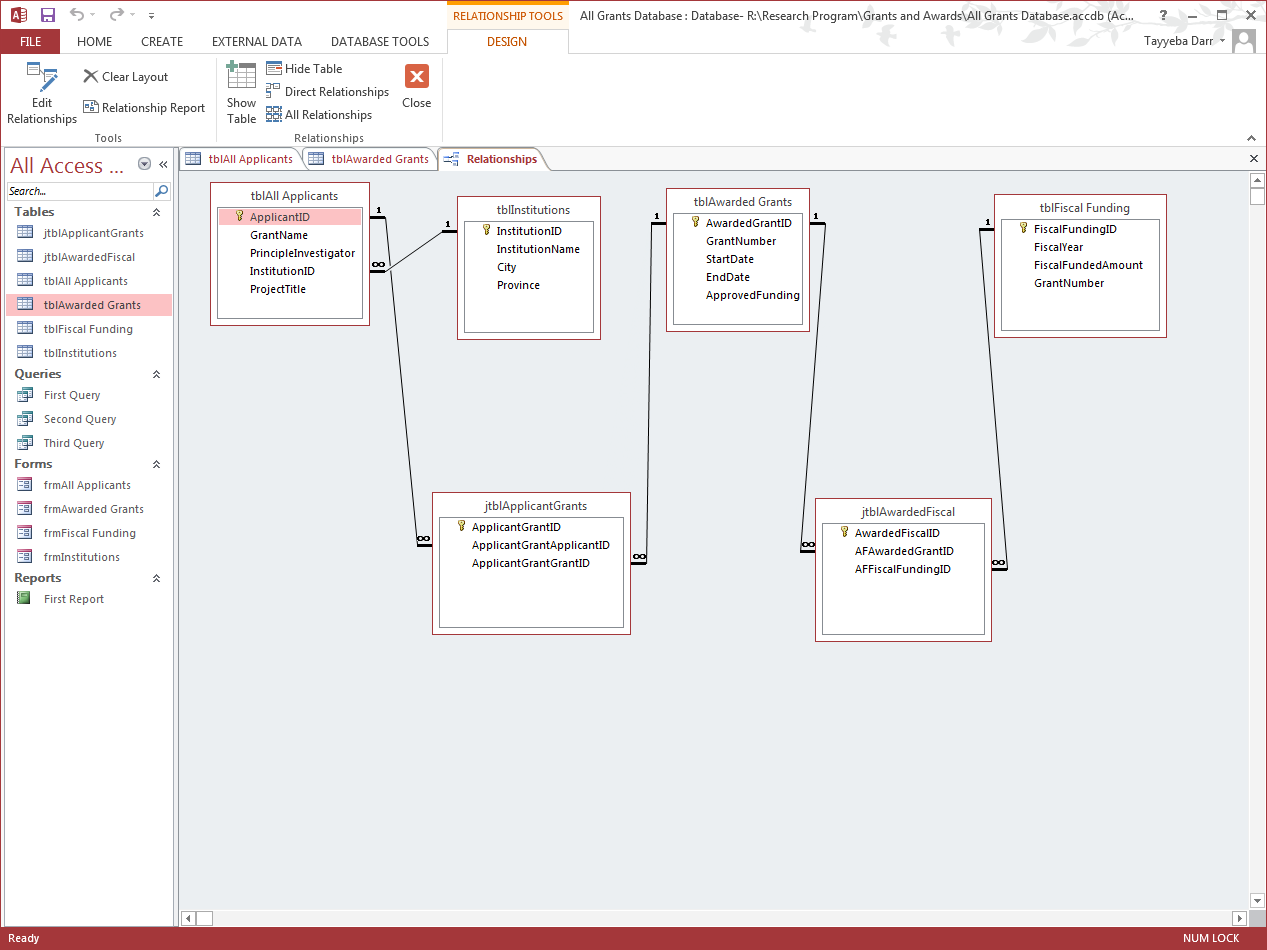Image resolution: width=1267 pixels, height=950 pixels.
Task: Show Direct Relationships
Action: coord(327,92)
